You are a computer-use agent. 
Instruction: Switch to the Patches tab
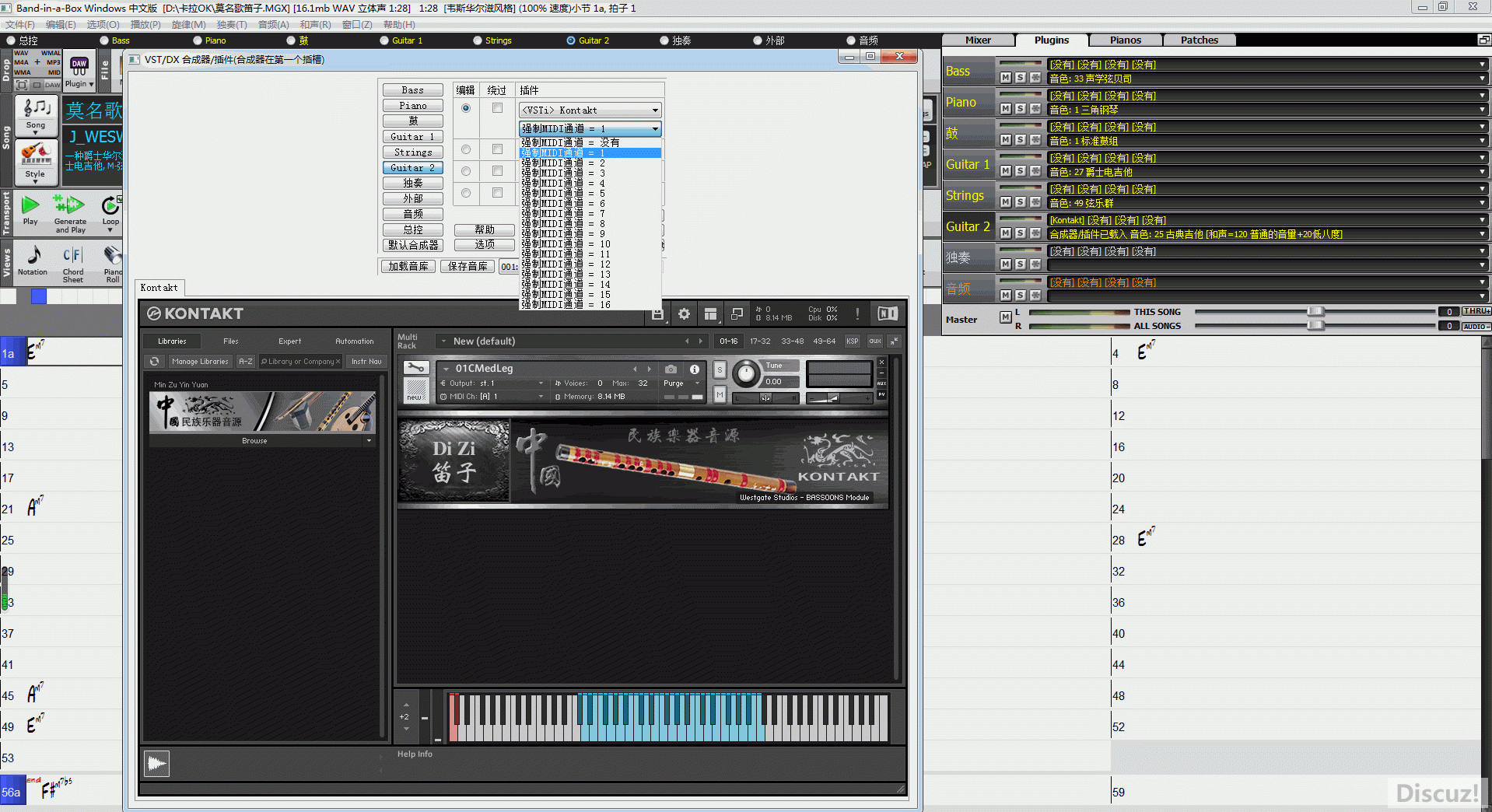click(1199, 40)
